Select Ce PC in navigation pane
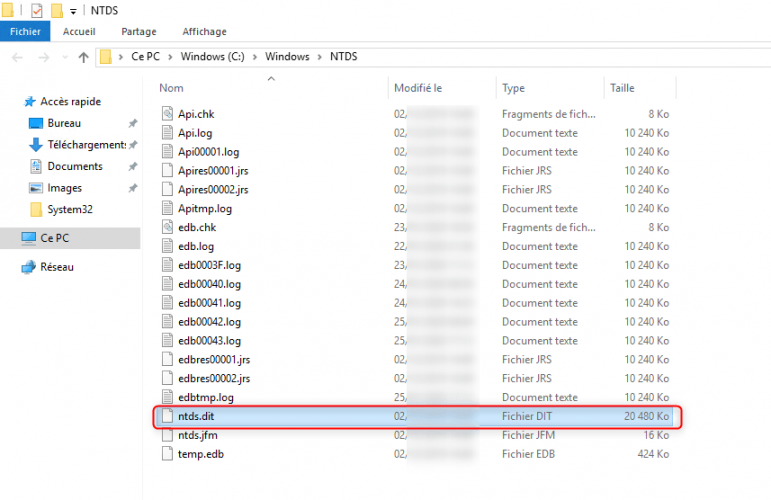 pos(70,238)
